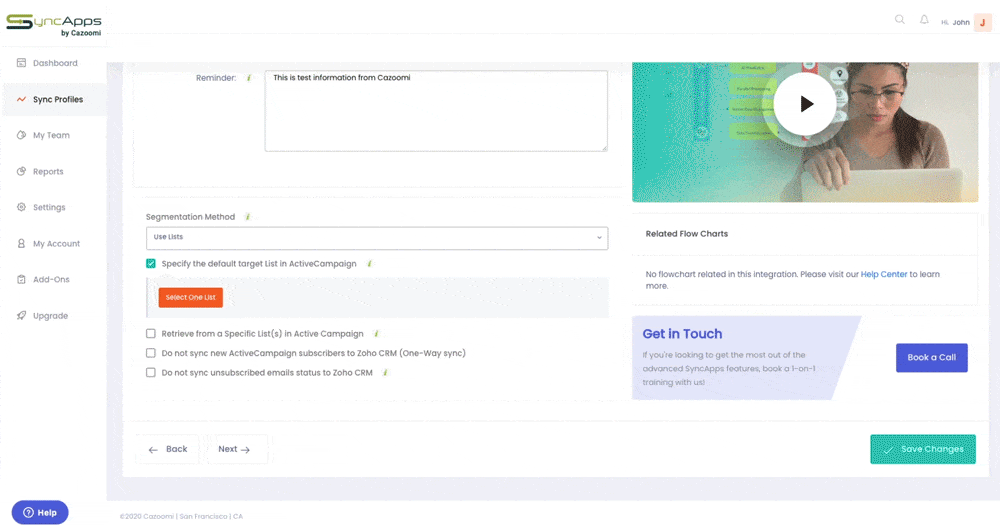This screenshot has width=1000, height=531.
Task: Open My Team menu item
Action: [51, 135]
